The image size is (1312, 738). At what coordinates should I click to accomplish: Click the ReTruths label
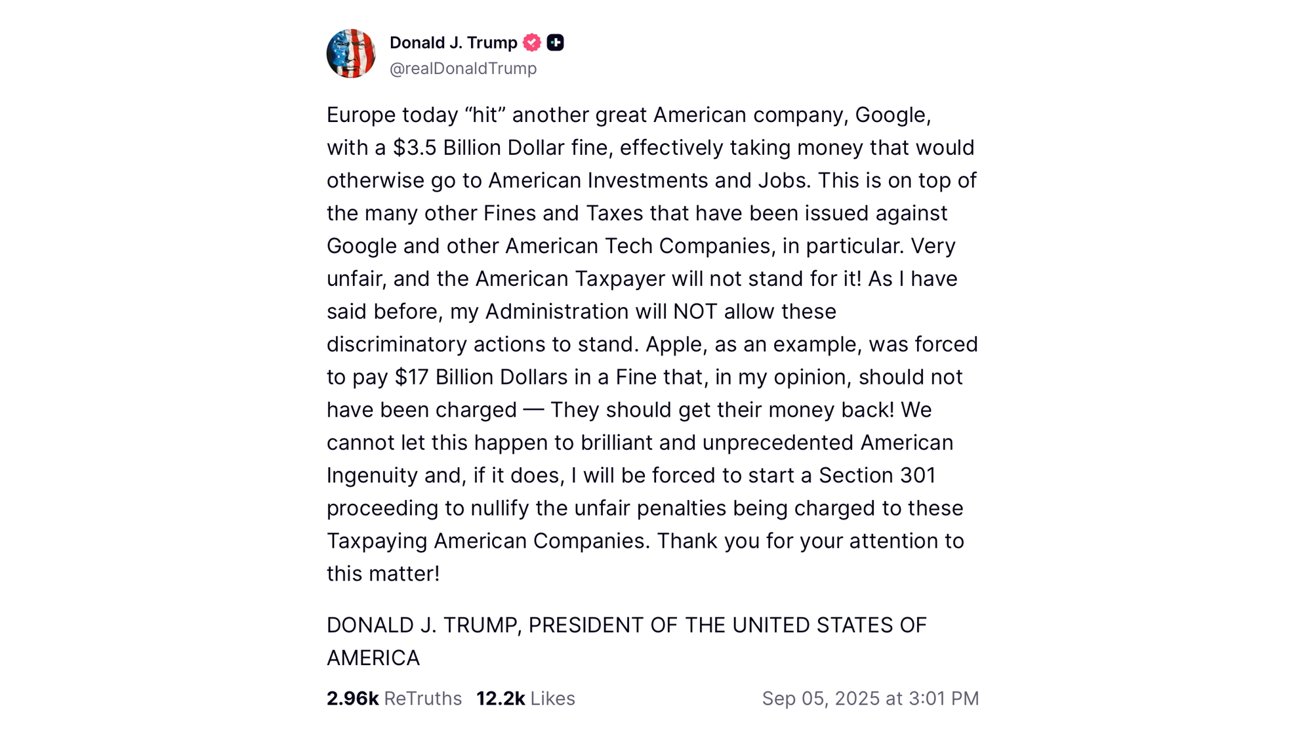pos(423,698)
